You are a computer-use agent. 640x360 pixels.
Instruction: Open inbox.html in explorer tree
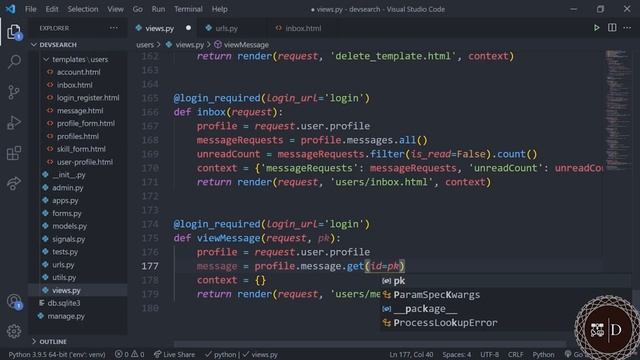74,85
